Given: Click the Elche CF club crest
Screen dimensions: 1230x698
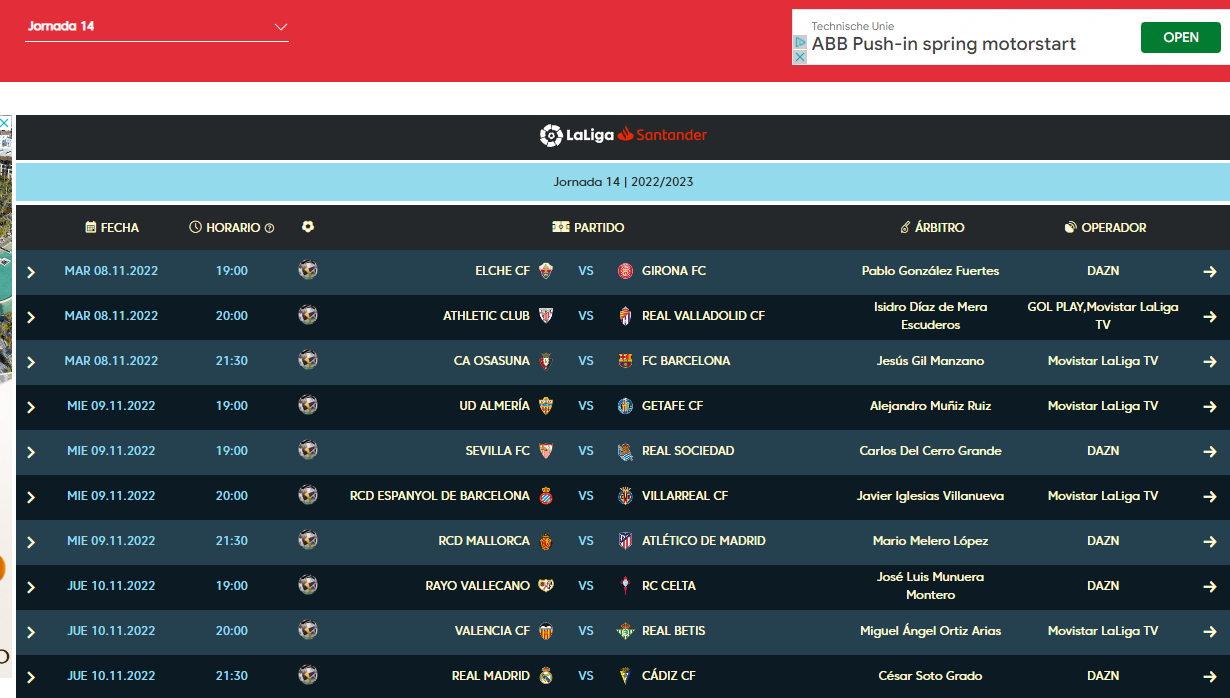Looking at the screenshot, I should (x=546, y=271).
